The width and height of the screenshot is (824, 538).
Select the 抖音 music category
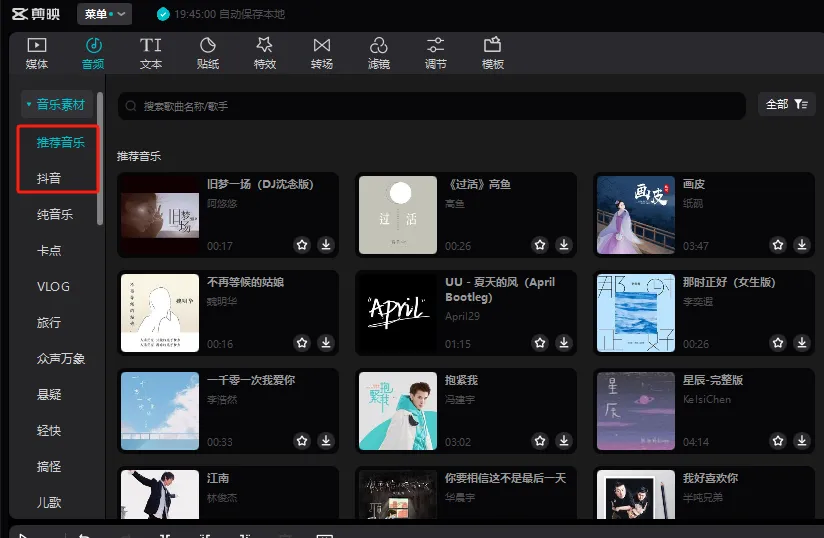pyautogui.click(x=49, y=178)
